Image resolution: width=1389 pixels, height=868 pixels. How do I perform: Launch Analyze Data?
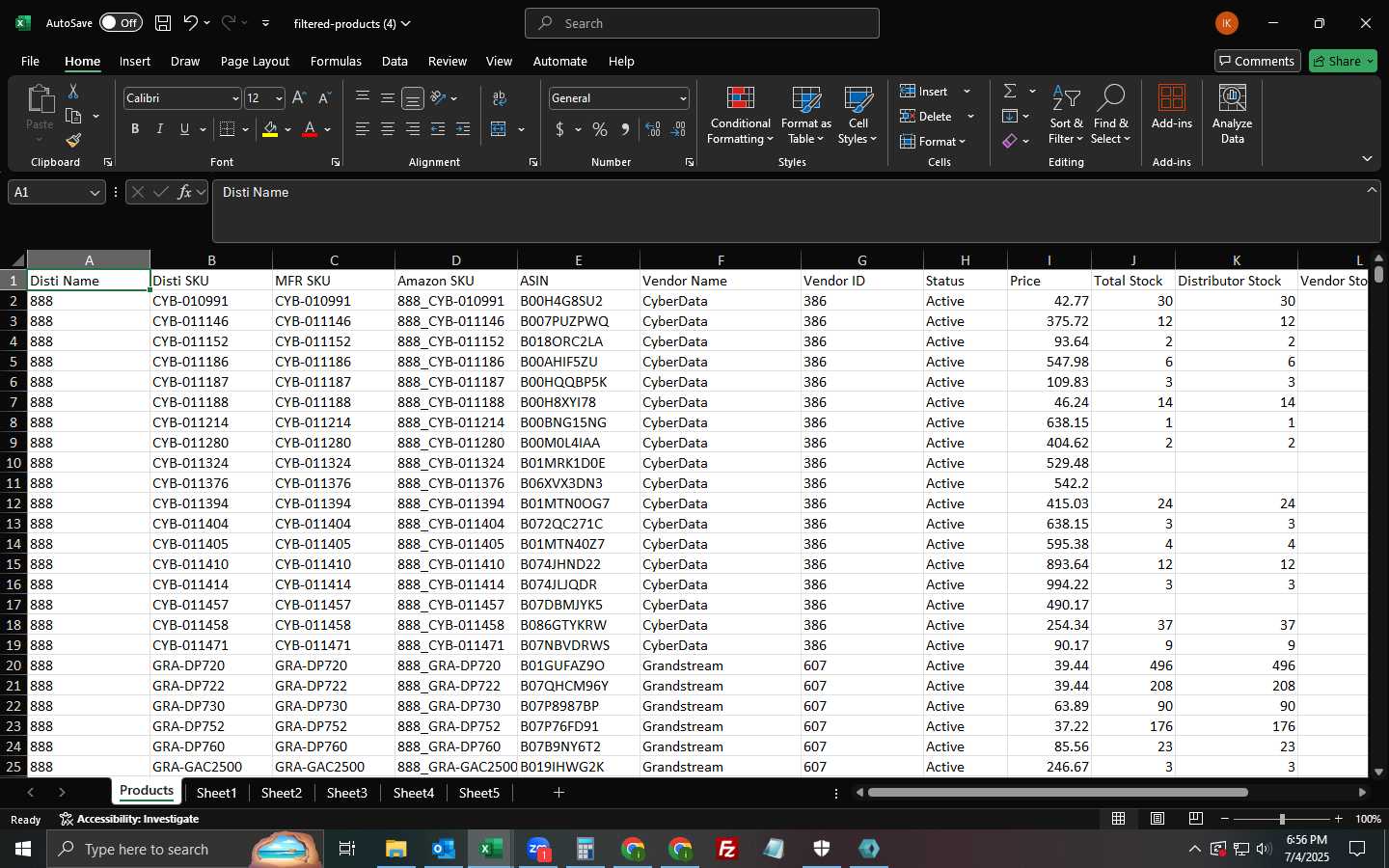1232,115
